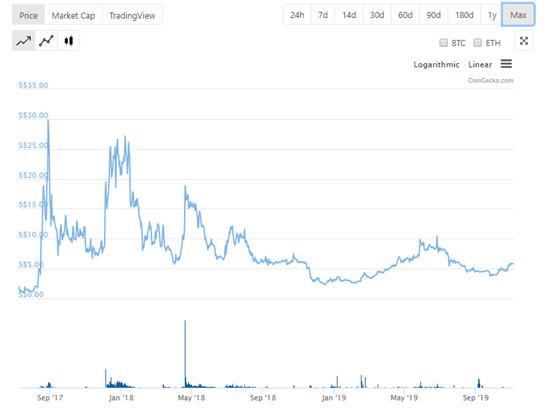This screenshot has width=547, height=413.
Task: Switch chart scale to Logarithmic
Action: 436,65
